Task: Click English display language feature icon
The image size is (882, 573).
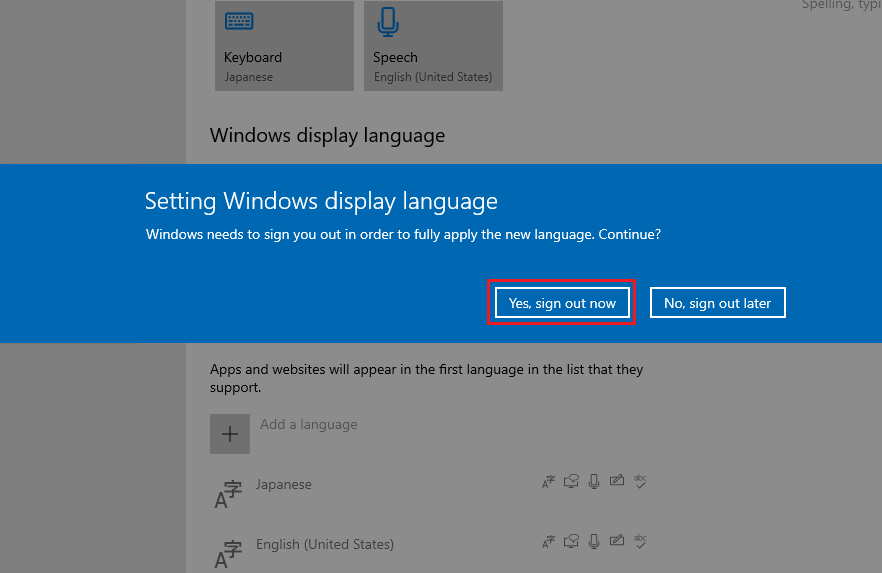Action: tap(548, 542)
